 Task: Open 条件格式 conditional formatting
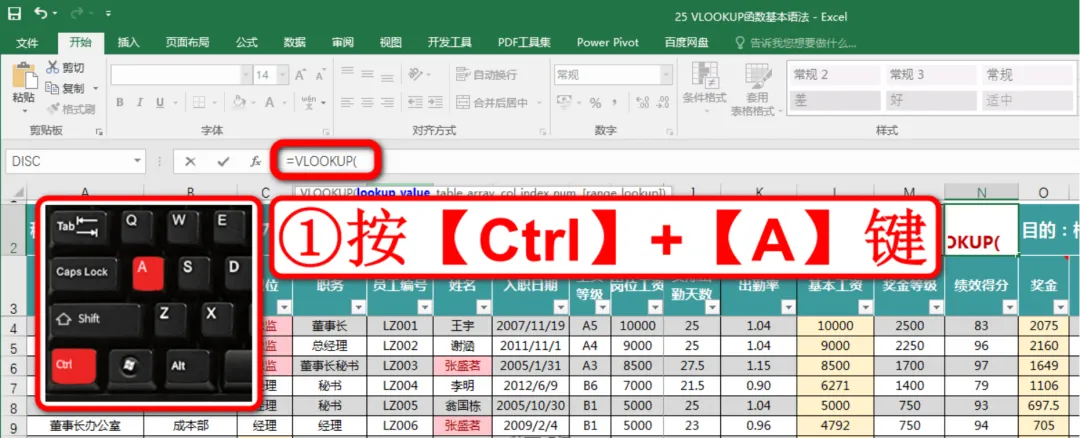(x=704, y=86)
